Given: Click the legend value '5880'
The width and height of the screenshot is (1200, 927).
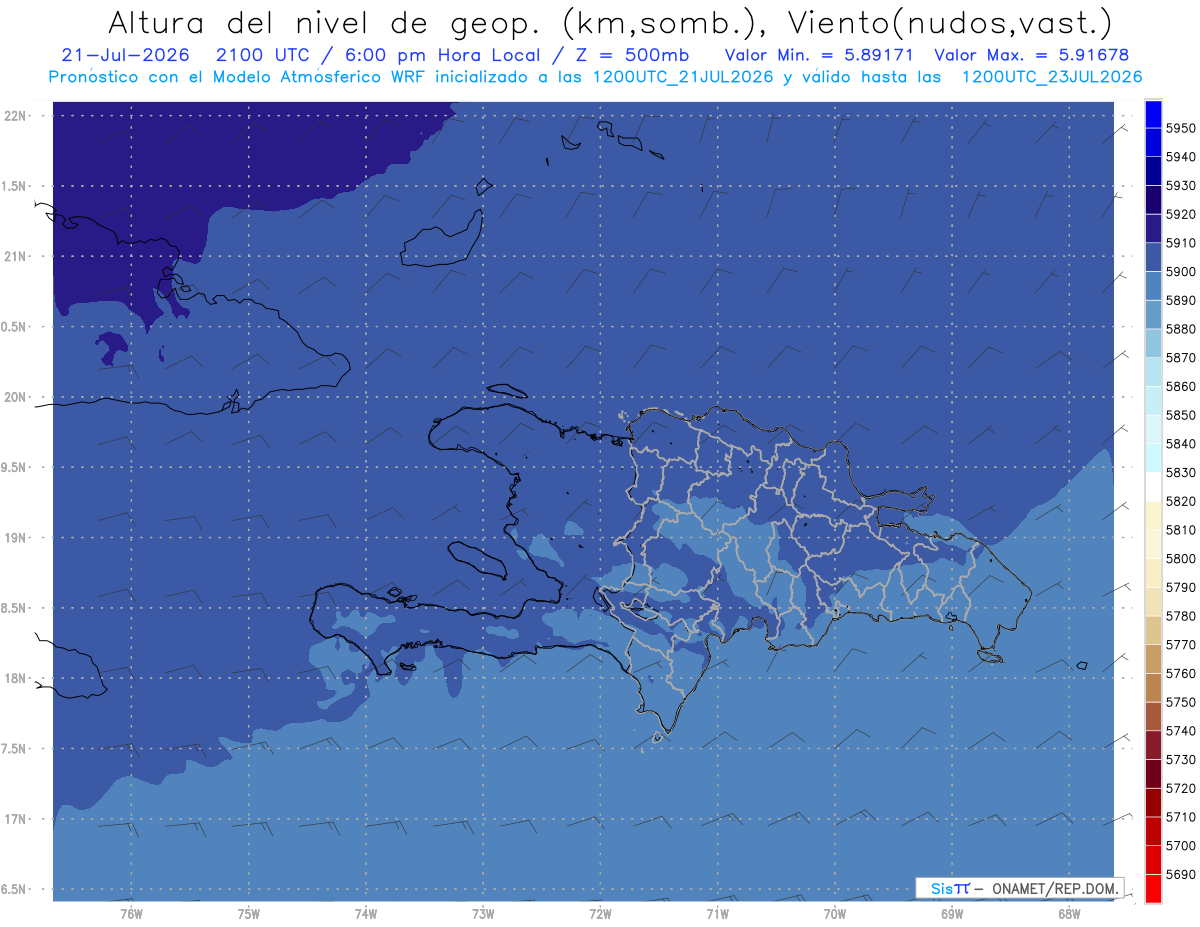Looking at the screenshot, I should (x=1180, y=329).
